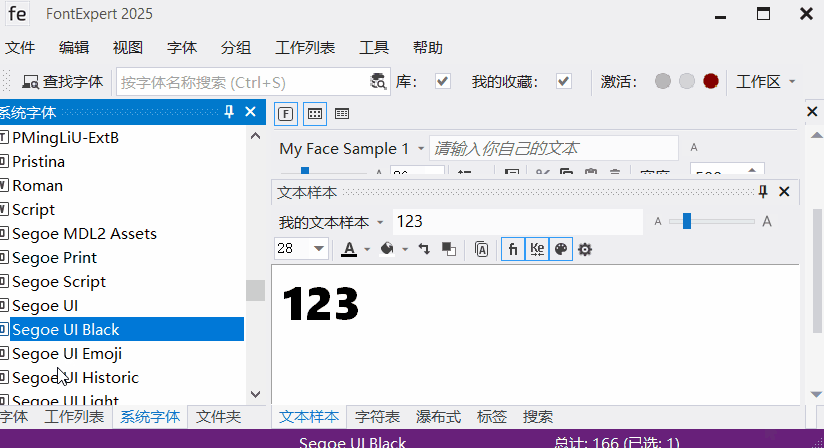
Task: Click the second light gray activation circle
Action: tap(687, 81)
